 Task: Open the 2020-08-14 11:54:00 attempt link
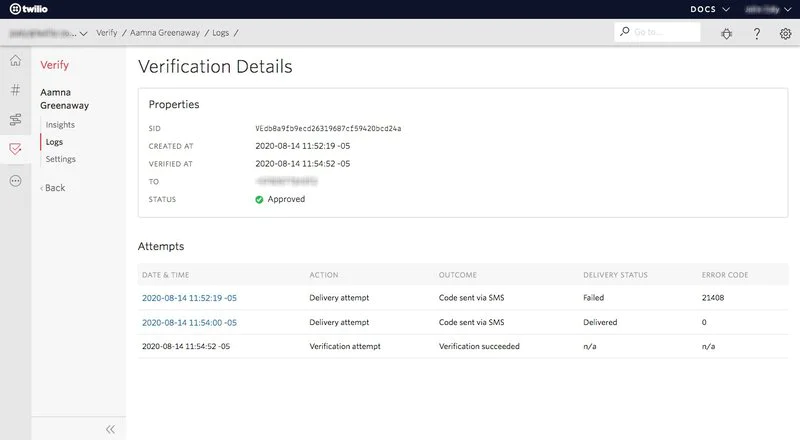pos(189,322)
